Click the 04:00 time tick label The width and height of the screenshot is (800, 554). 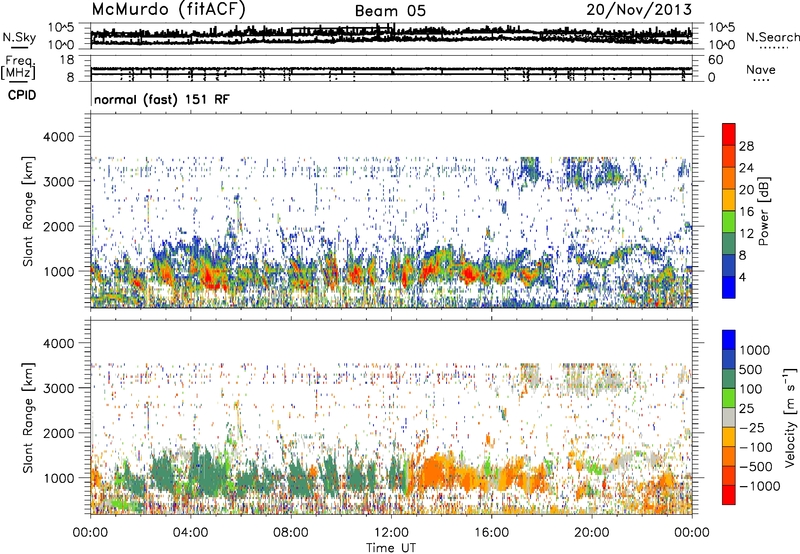tap(190, 533)
